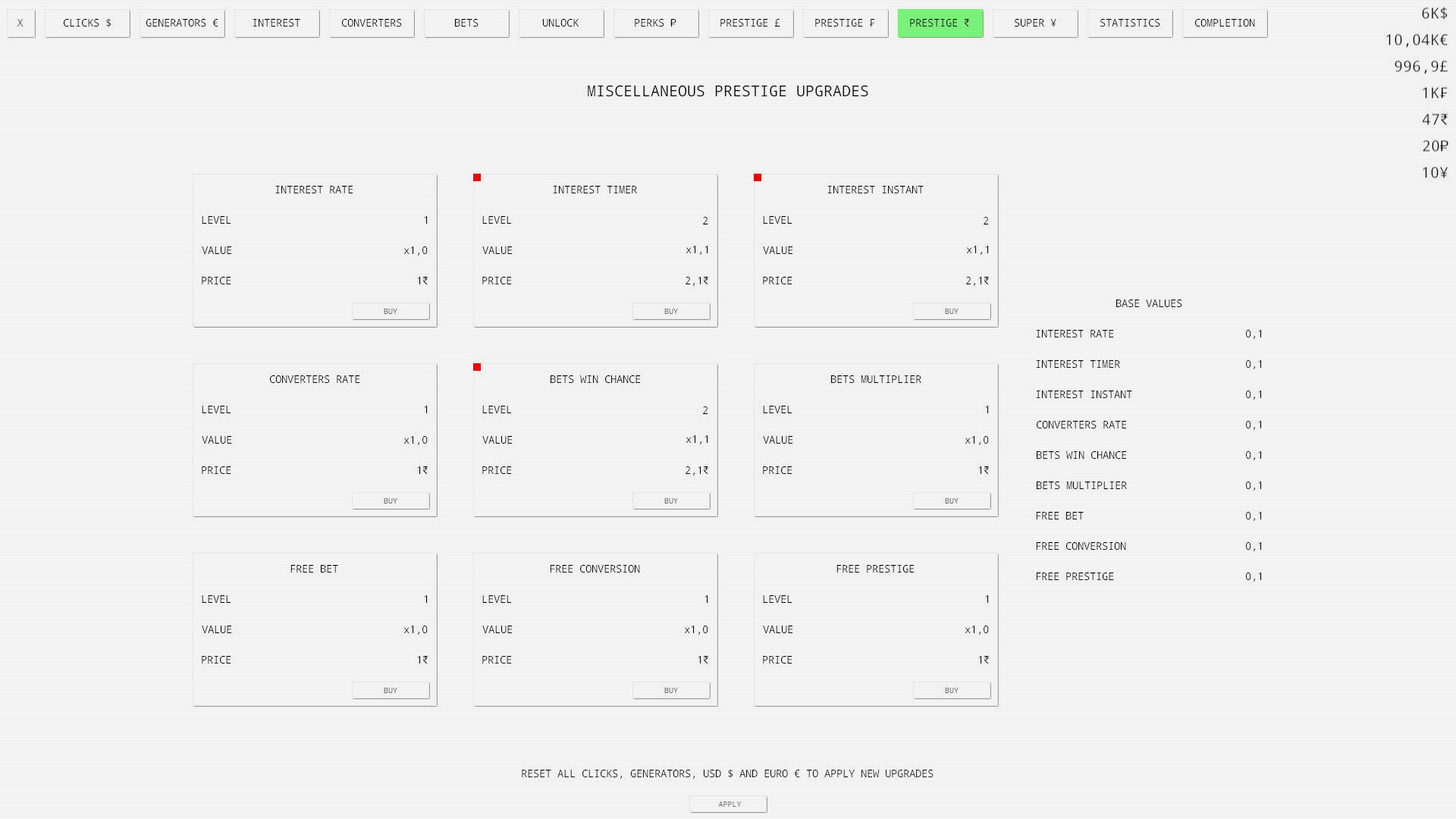Buy the Bets Win Chance upgrade
Image resolution: width=1456 pixels, height=819 pixels.
(x=671, y=500)
